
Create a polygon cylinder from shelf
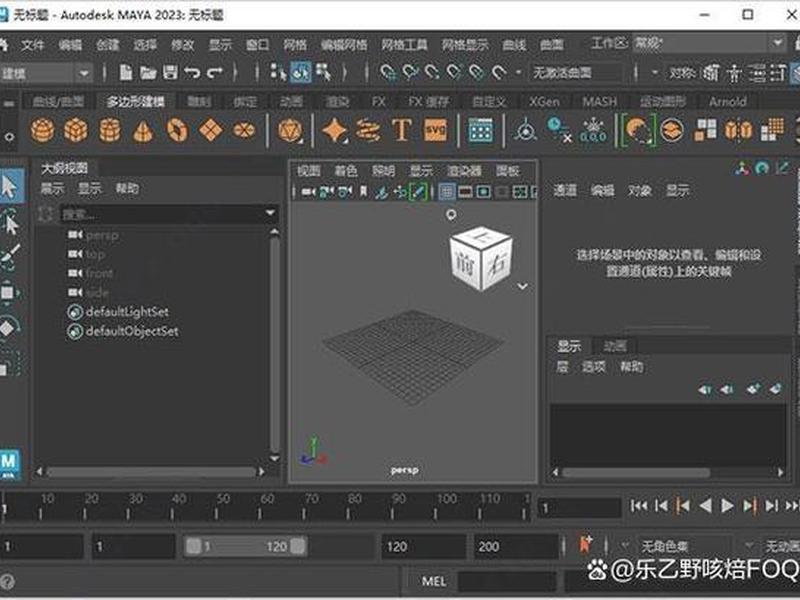110,130
